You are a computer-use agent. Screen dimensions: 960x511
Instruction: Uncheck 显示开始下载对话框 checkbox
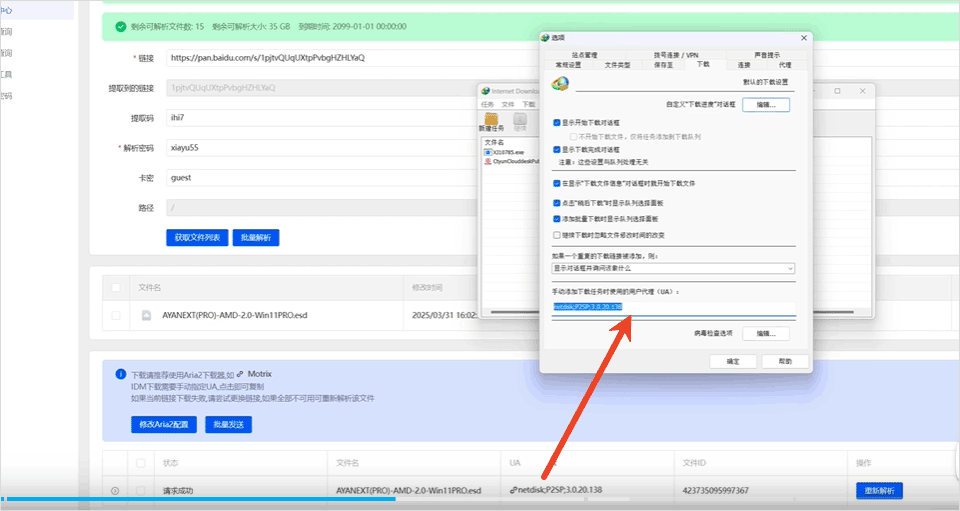coord(557,123)
